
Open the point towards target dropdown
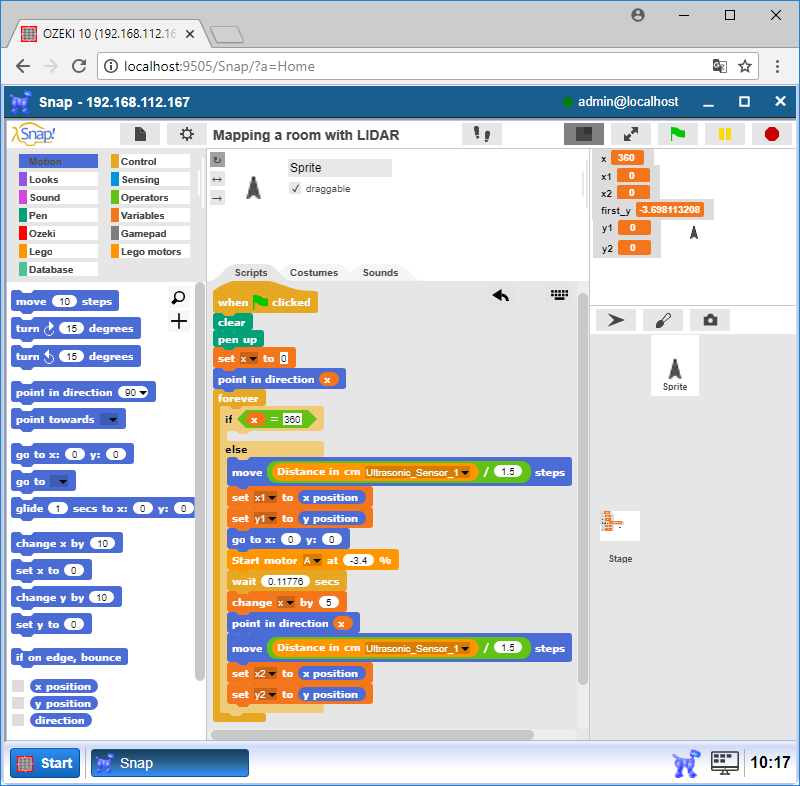point(111,420)
